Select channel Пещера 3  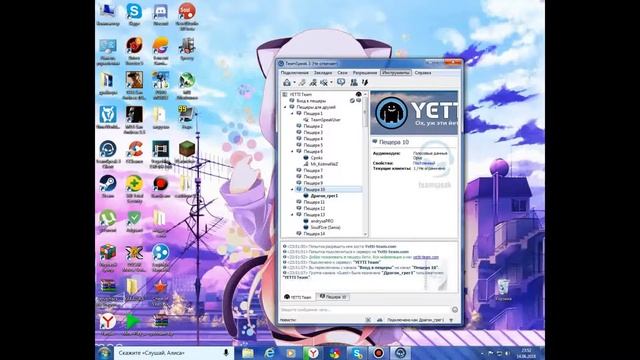coord(313,133)
